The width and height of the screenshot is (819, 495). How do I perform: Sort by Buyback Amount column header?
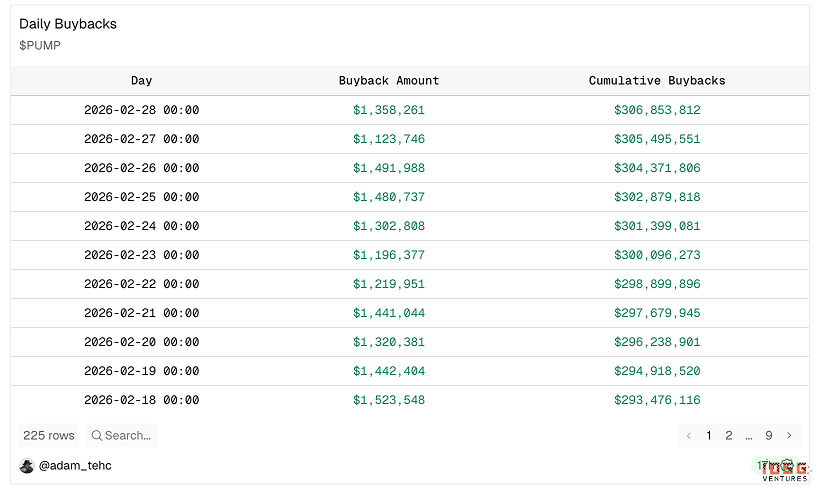pyautogui.click(x=389, y=81)
